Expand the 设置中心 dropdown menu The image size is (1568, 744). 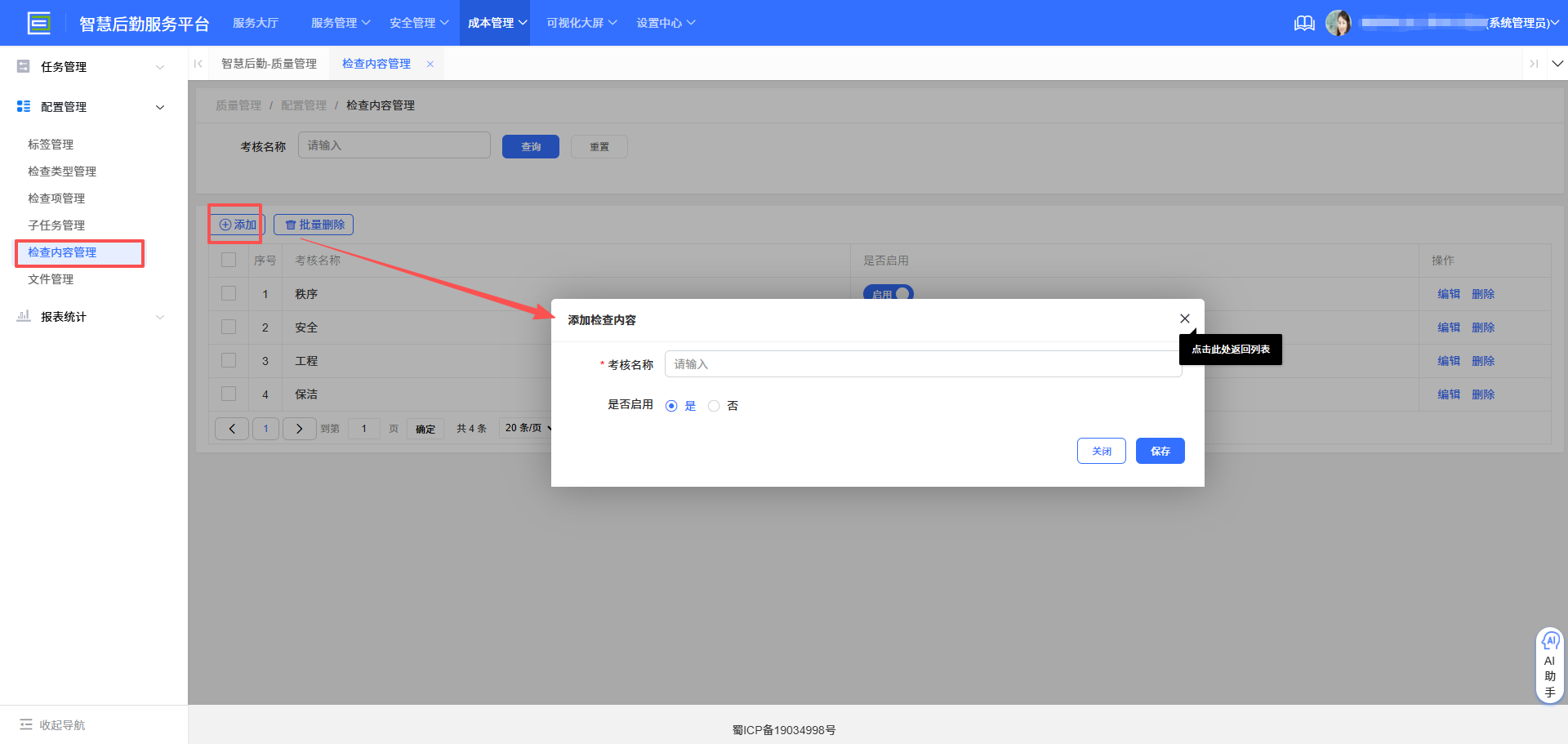coord(666,22)
